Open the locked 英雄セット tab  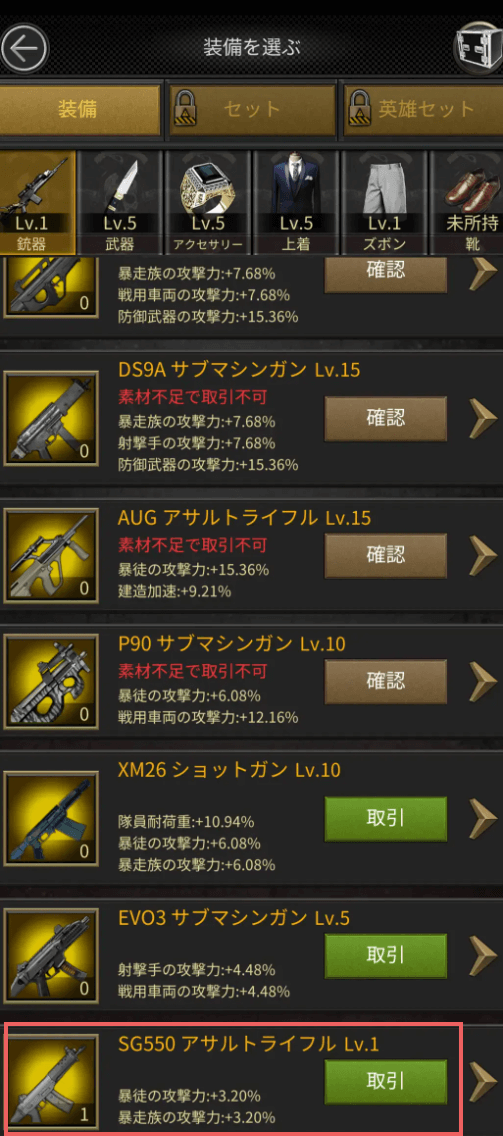423,110
